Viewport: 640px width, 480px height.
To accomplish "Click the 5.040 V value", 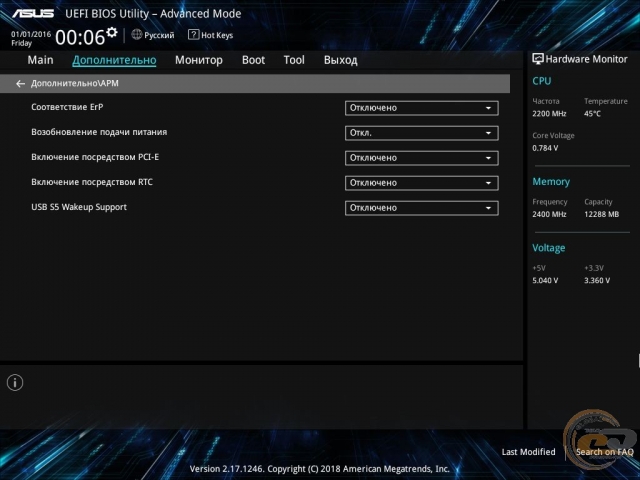I will pos(545,281).
